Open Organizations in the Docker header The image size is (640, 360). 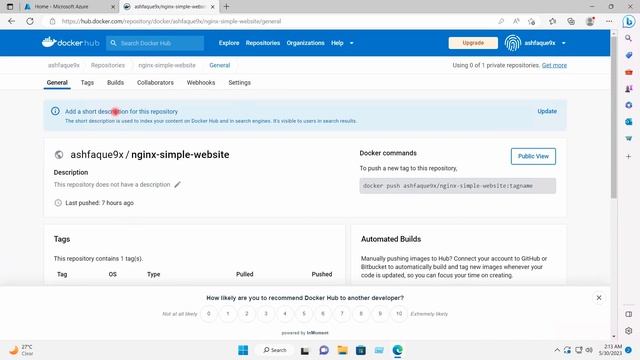pos(305,43)
